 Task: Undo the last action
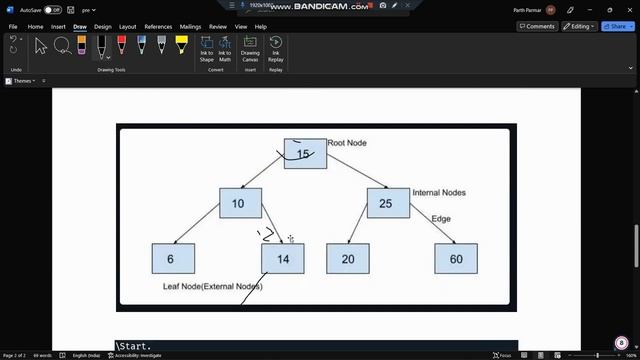tap(13, 39)
